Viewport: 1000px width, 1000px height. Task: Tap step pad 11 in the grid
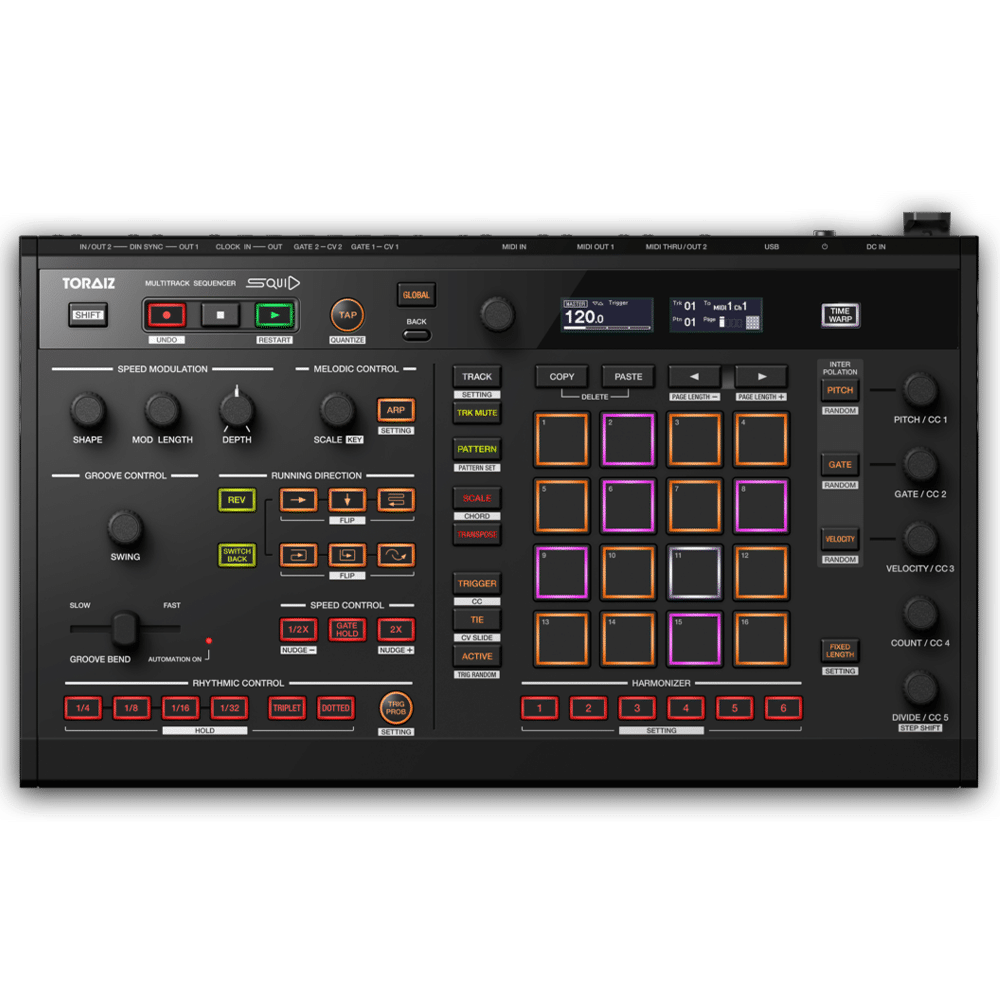[x=694, y=571]
